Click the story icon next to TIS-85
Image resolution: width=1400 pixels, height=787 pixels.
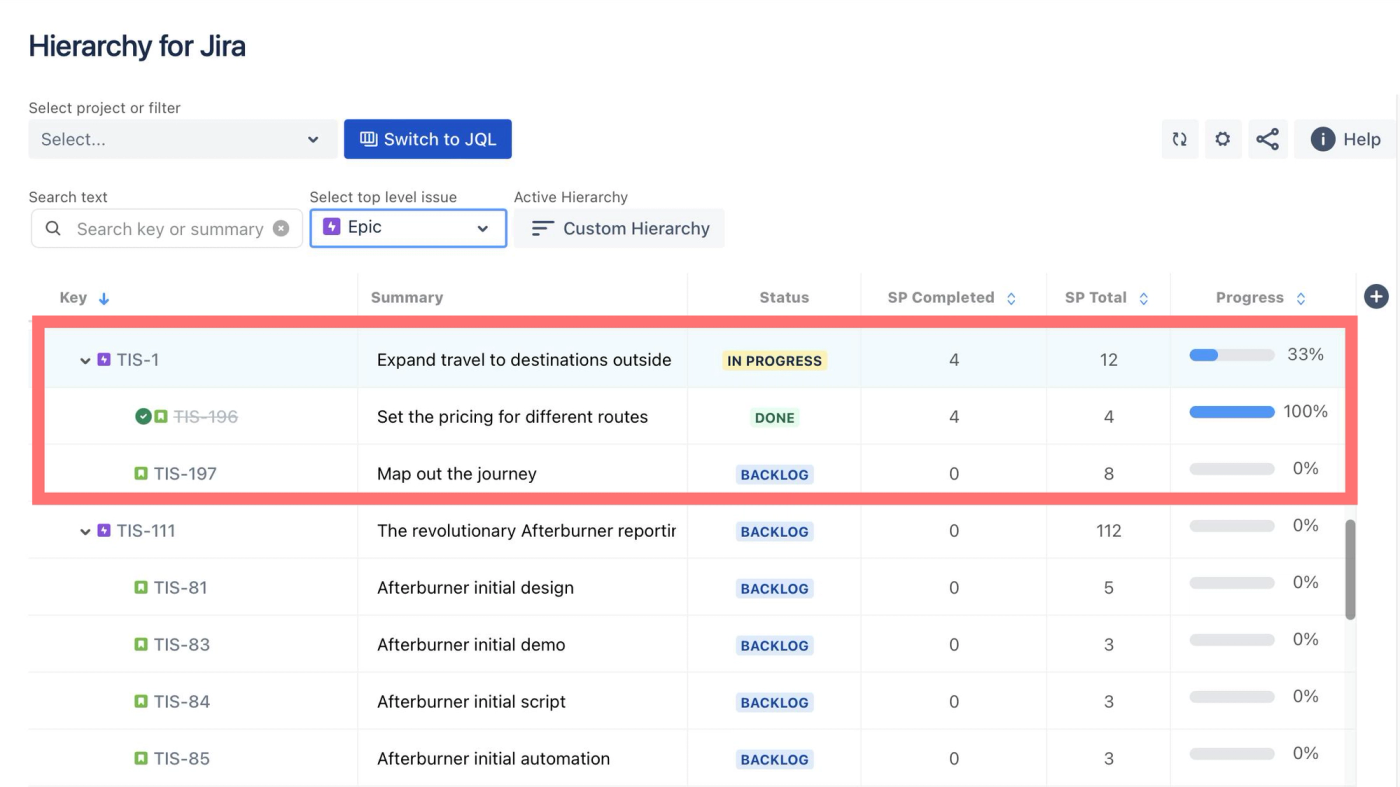click(x=141, y=758)
